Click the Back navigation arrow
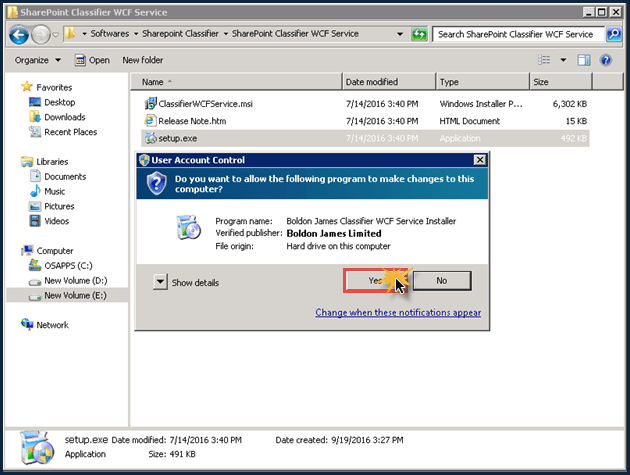The width and height of the screenshot is (630, 475). coord(18,35)
